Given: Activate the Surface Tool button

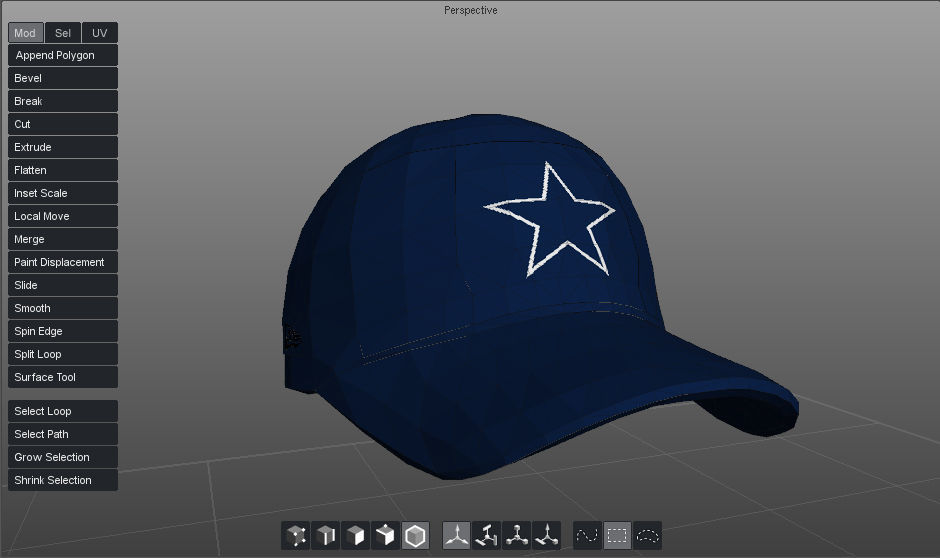Looking at the screenshot, I should coord(63,377).
